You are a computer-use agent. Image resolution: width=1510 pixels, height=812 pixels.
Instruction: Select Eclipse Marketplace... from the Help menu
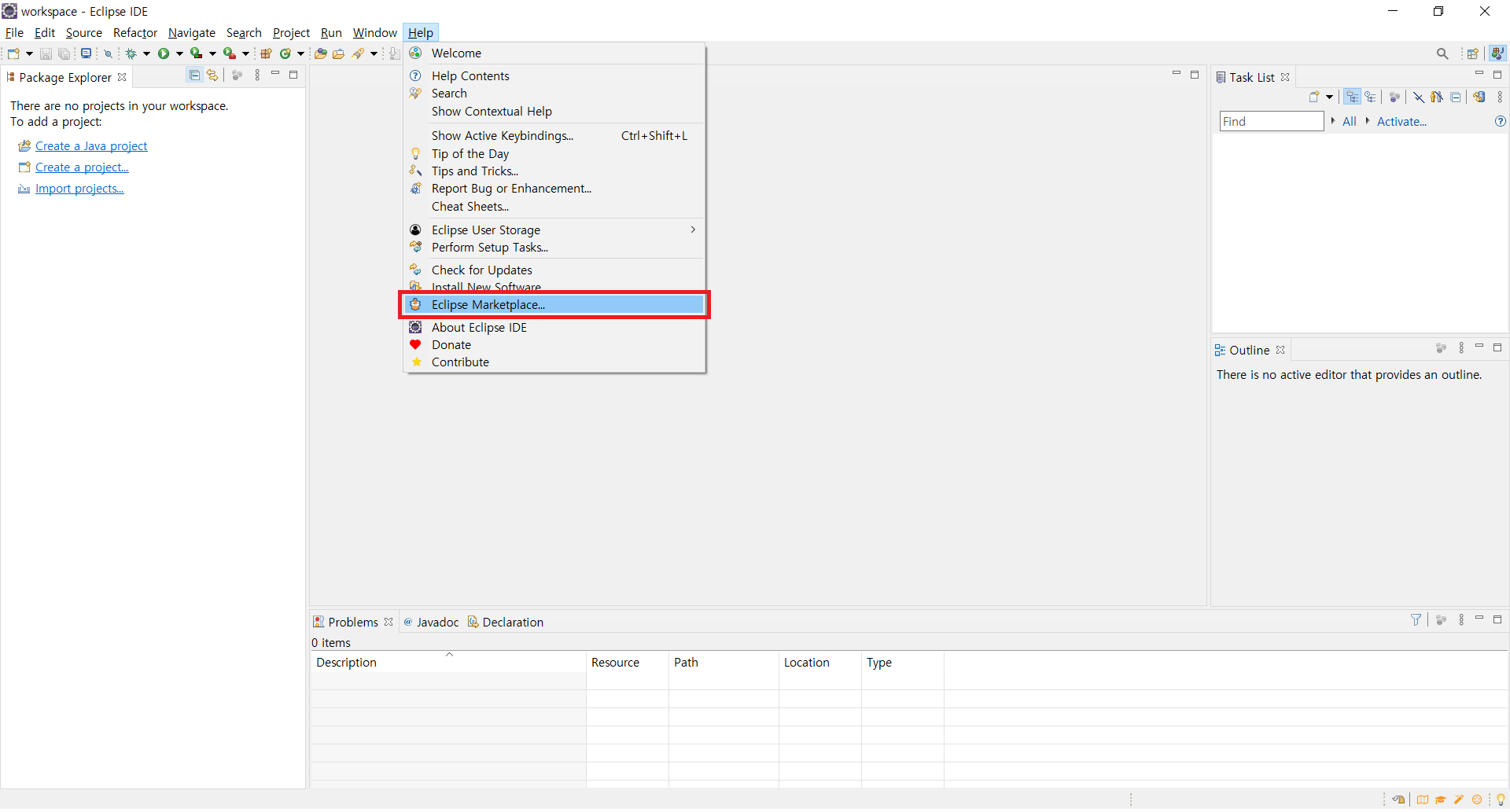click(554, 305)
